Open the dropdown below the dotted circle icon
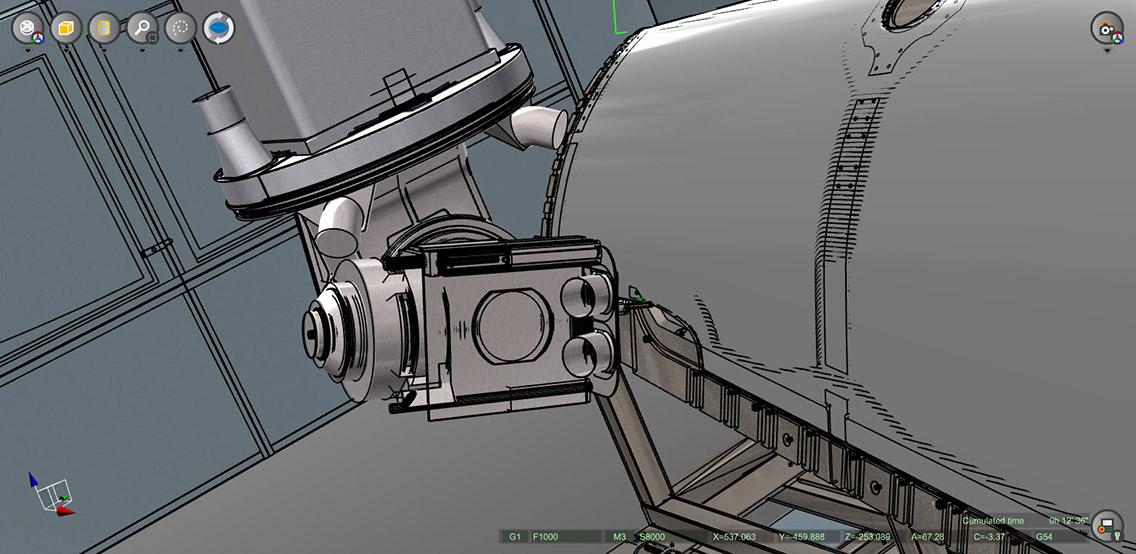Screen dimensions: 1136x554 coord(181,49)
